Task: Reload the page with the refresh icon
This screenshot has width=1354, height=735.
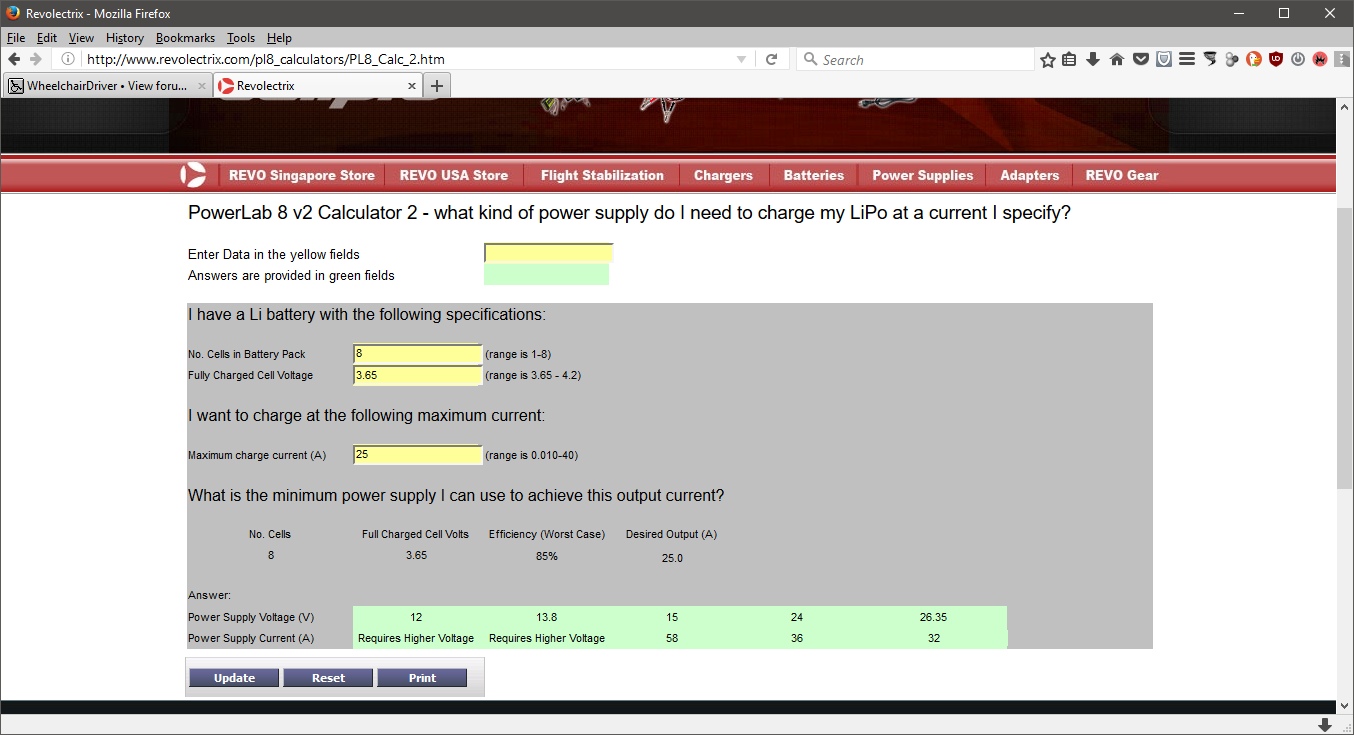Action: coord(771,60)
